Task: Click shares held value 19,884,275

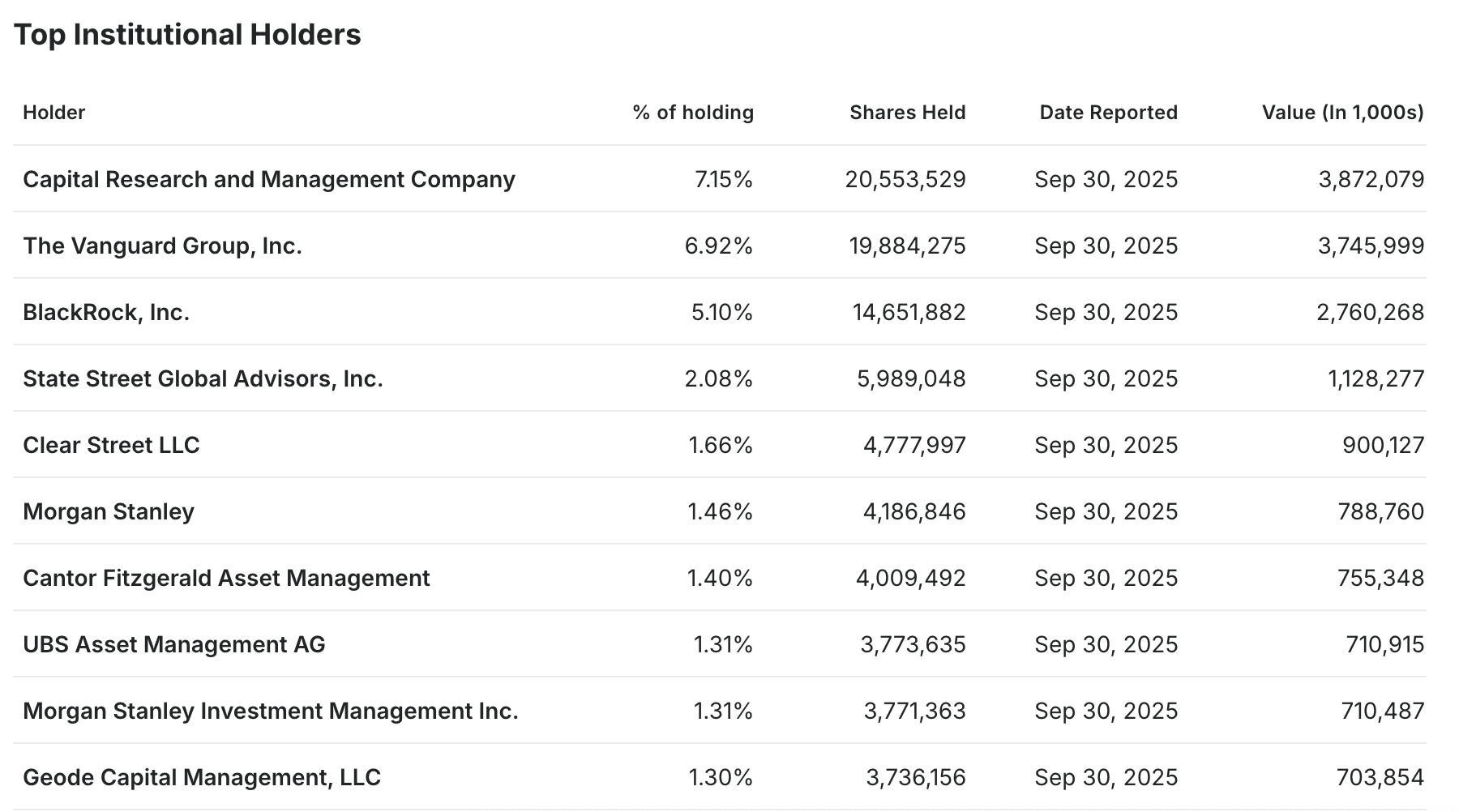Action: coord(907,246)
